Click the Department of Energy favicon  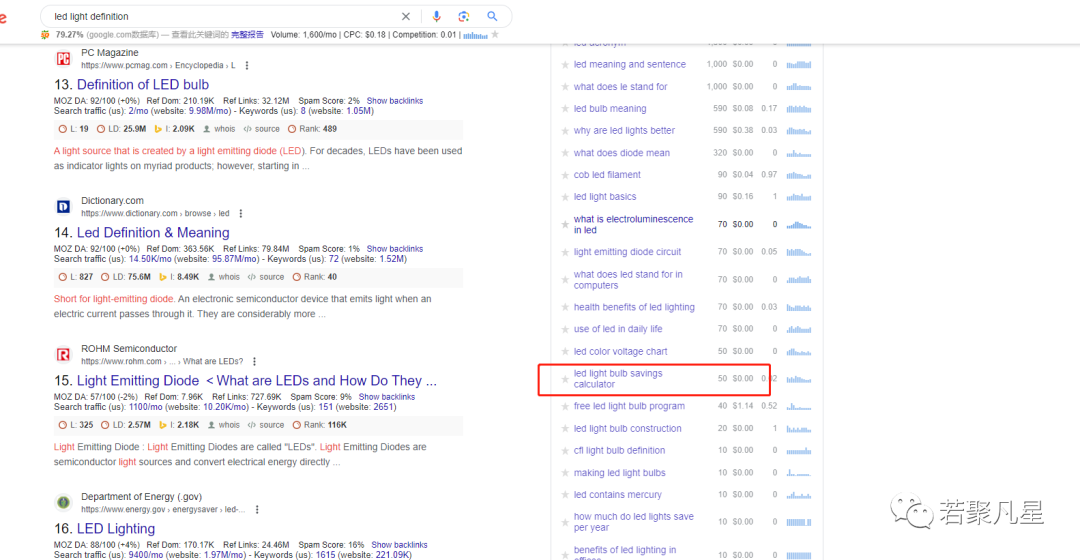coord(63,503)
